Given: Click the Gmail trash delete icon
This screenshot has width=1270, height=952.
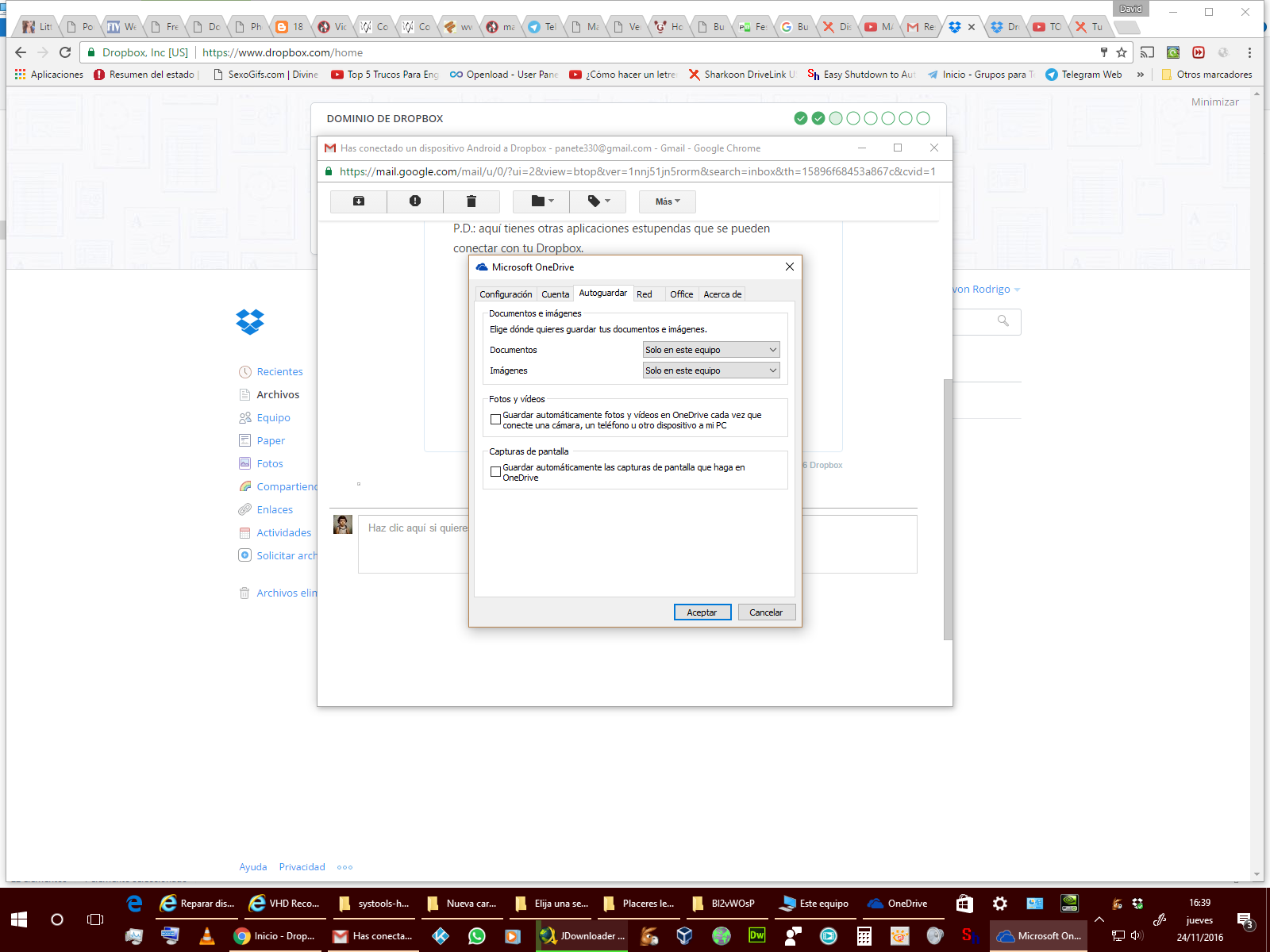Looking at the screenshot, I should click(x=471, y=202).
